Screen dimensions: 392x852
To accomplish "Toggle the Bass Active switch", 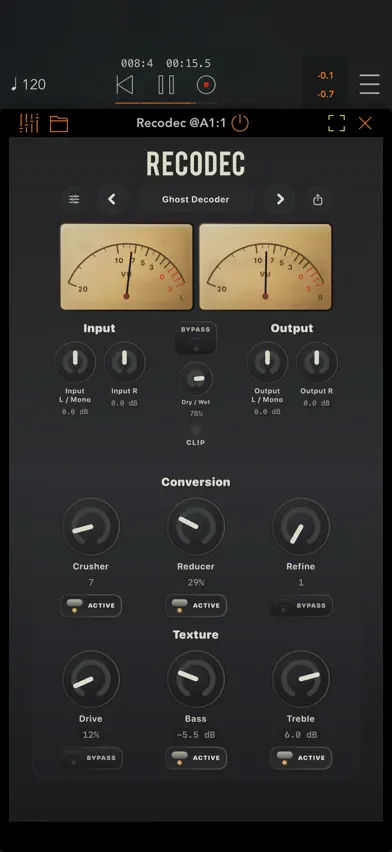I will tap(196, 758).
